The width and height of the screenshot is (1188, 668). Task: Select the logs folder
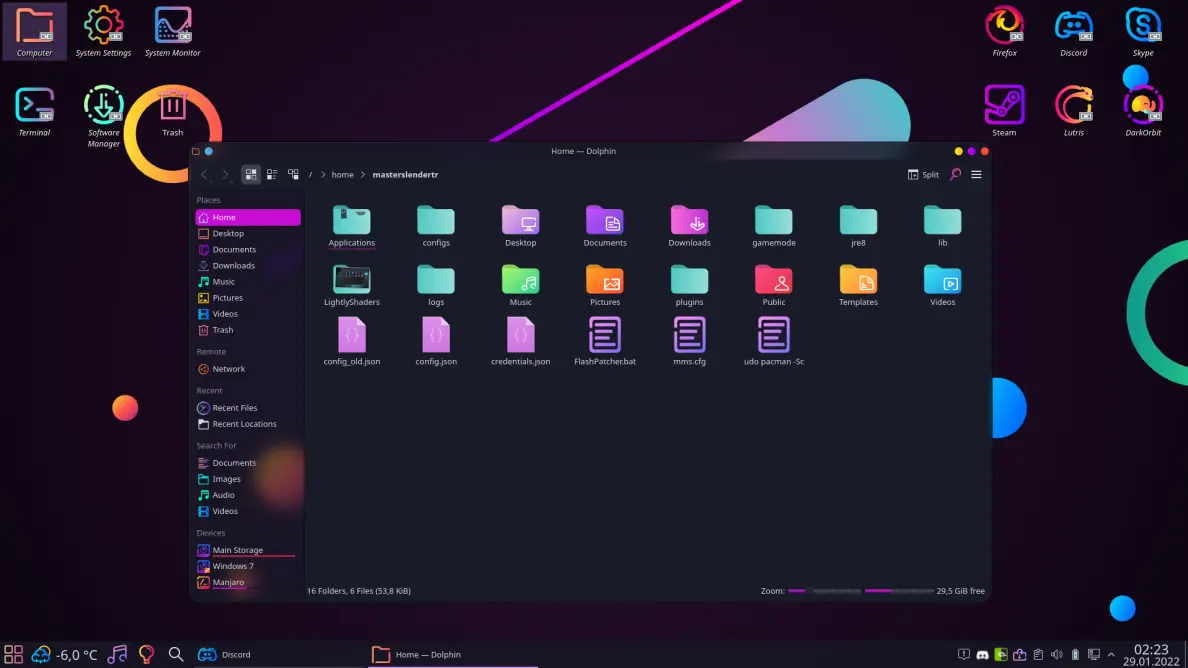coord(436,285)
